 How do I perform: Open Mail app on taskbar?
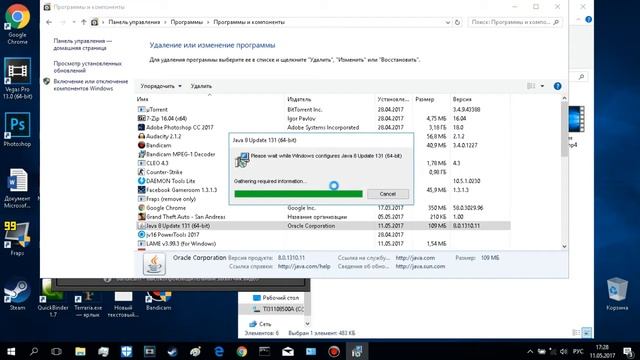(288, 351)
